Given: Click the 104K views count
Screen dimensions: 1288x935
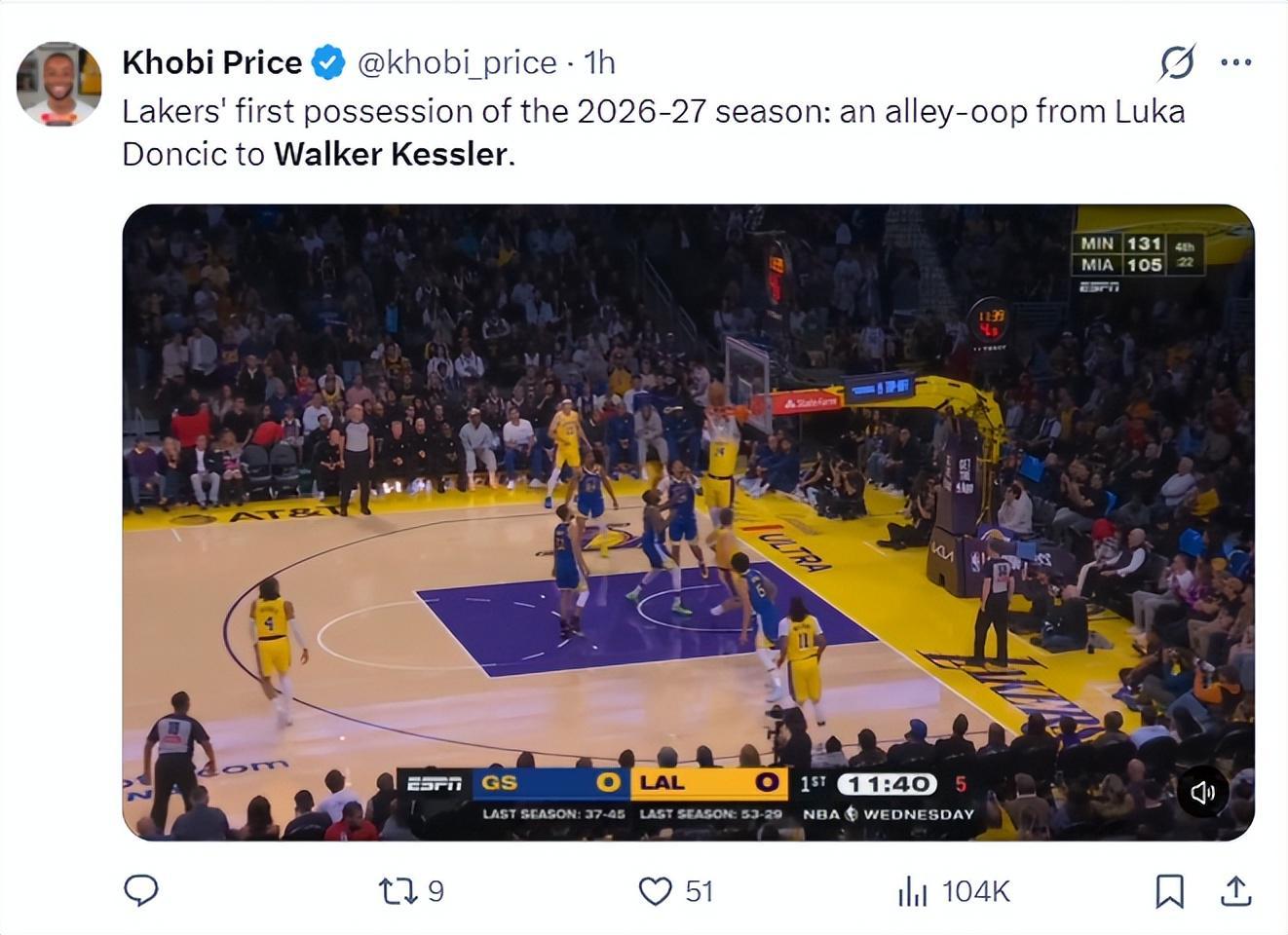Looking at the screenshot, I should click(x=976, y=891).
